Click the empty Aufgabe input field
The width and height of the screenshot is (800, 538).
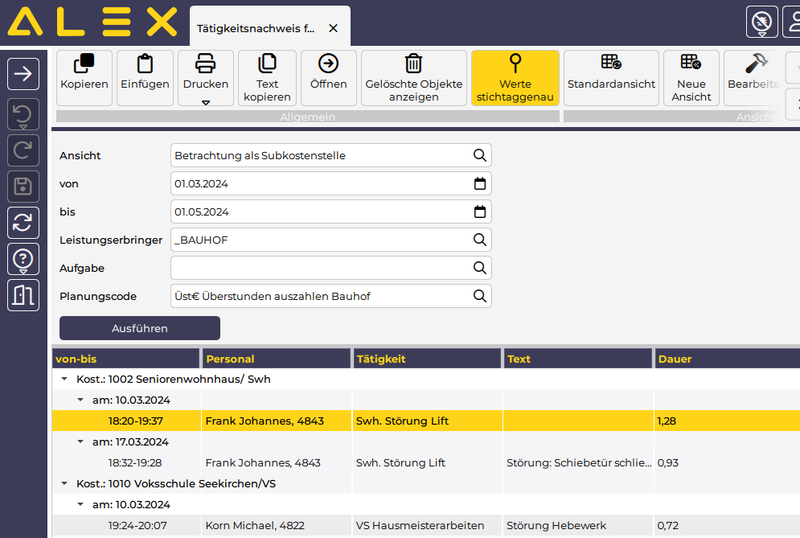[320, 268]
